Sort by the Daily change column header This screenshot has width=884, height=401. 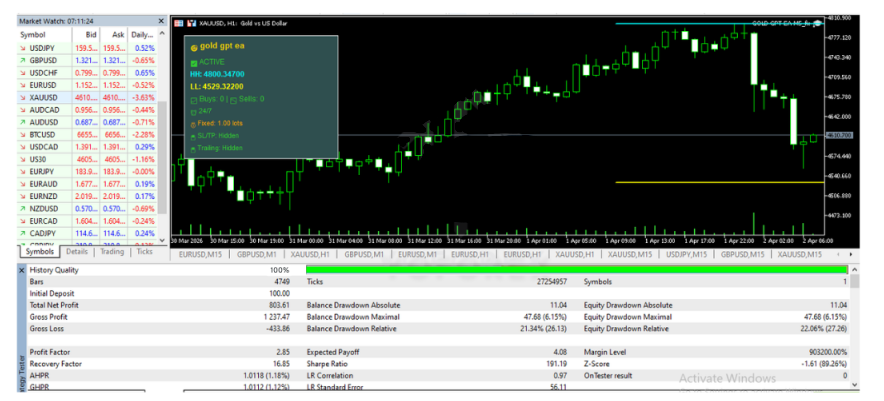pos(143,34)
